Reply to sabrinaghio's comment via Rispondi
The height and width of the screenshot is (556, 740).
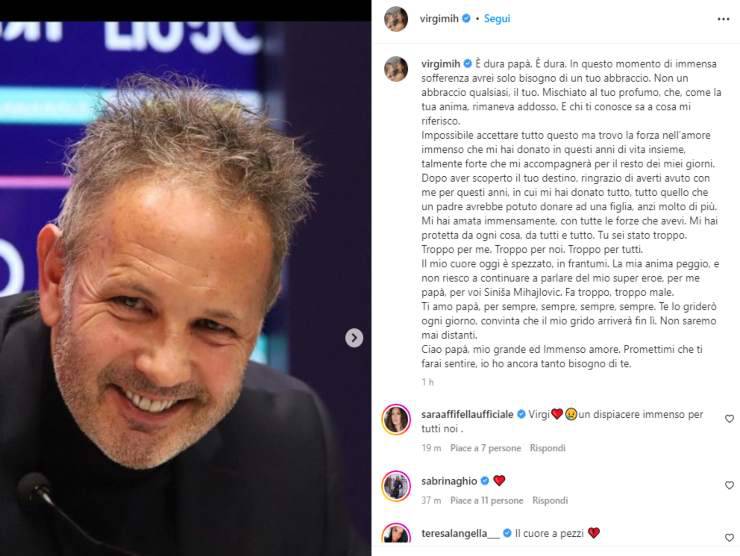550,500
